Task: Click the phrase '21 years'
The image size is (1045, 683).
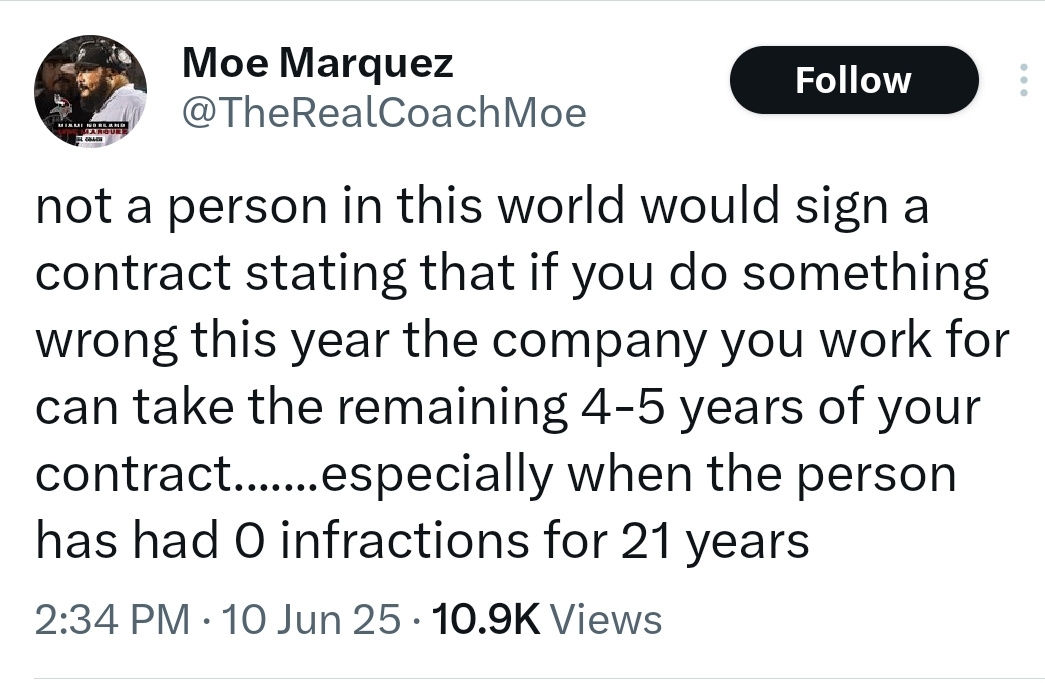Action: [x=716, y=540]
